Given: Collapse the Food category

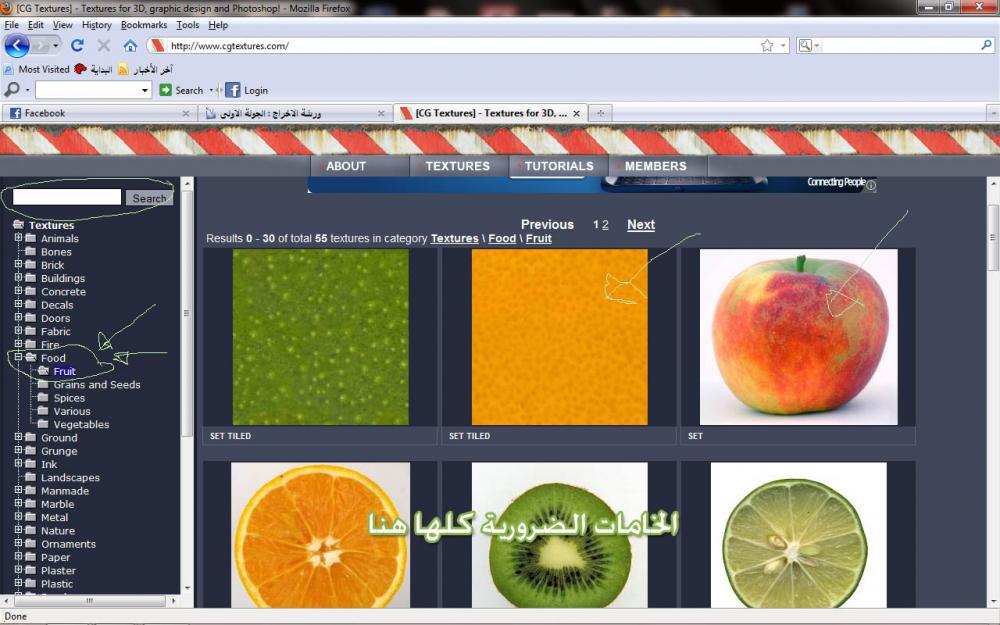Looking at the screenshot, I should click(18, 357).
